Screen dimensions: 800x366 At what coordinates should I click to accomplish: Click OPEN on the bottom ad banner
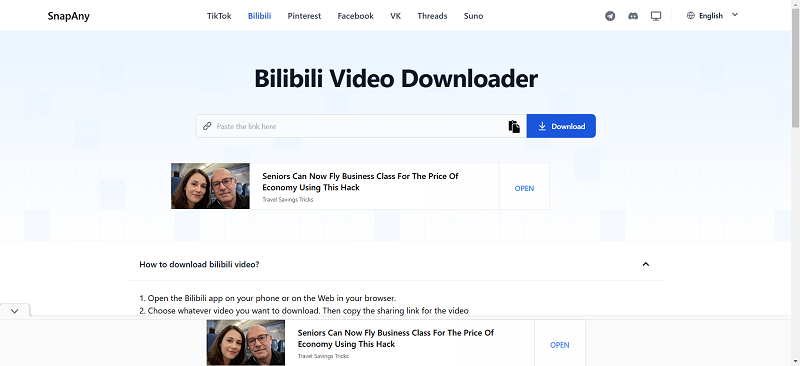[x=560, y=345]
